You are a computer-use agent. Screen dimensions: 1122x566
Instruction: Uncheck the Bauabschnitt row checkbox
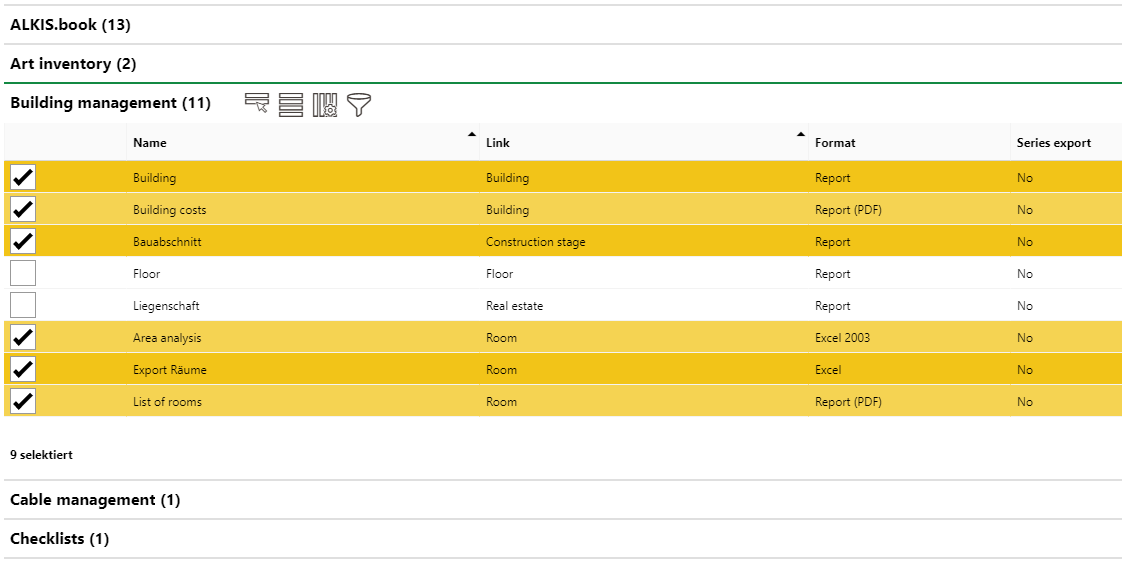coord(23,242)
